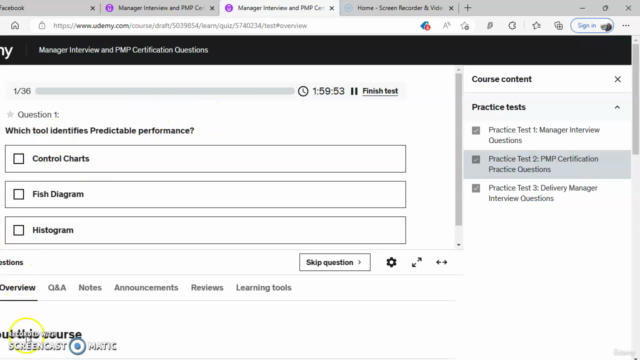Open the Favorites list icon
The width and height of the screenshot is (640, 360).
point(536,25)
